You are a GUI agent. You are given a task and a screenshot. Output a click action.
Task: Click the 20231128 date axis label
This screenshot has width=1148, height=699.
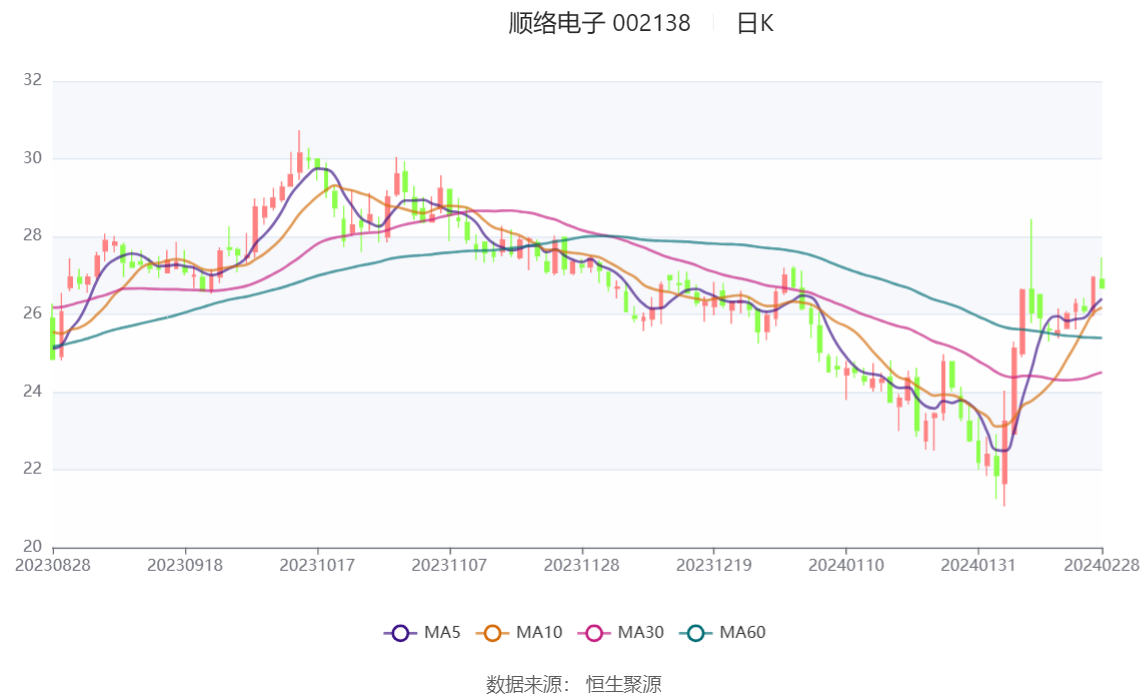(x=582, y=565)
